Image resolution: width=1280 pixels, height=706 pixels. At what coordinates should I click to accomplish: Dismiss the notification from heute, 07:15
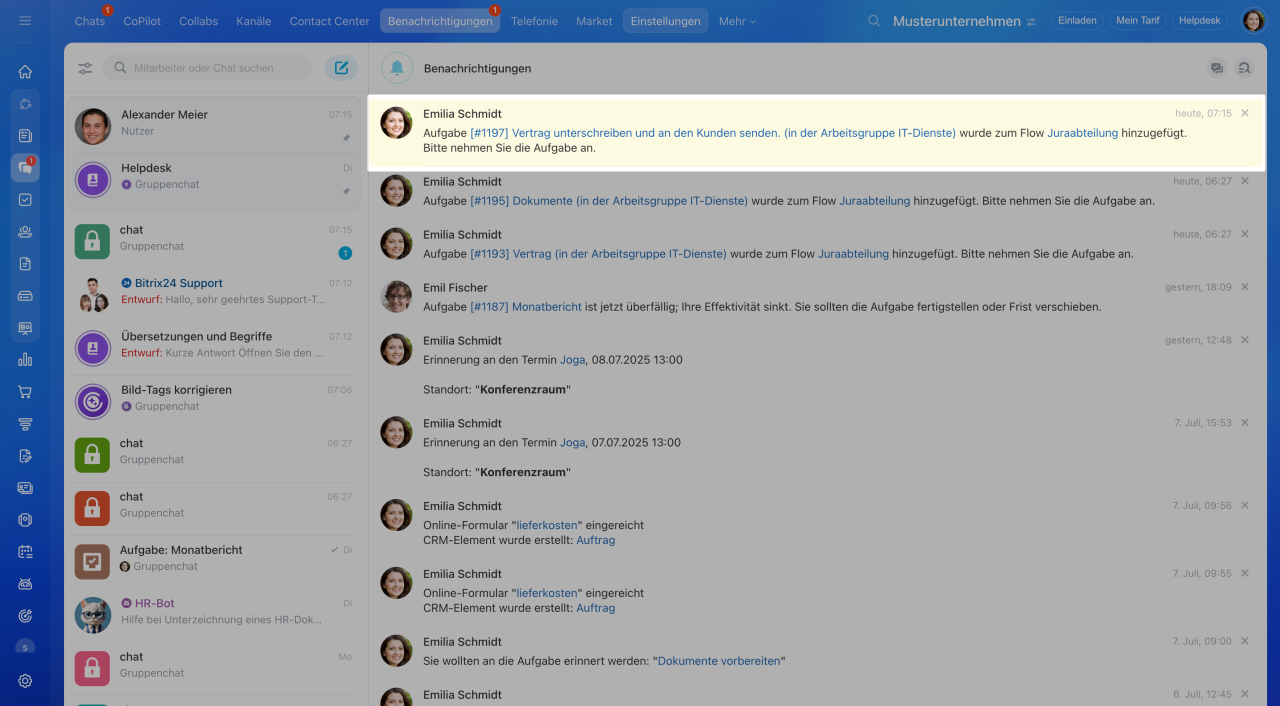point(1245,113)
